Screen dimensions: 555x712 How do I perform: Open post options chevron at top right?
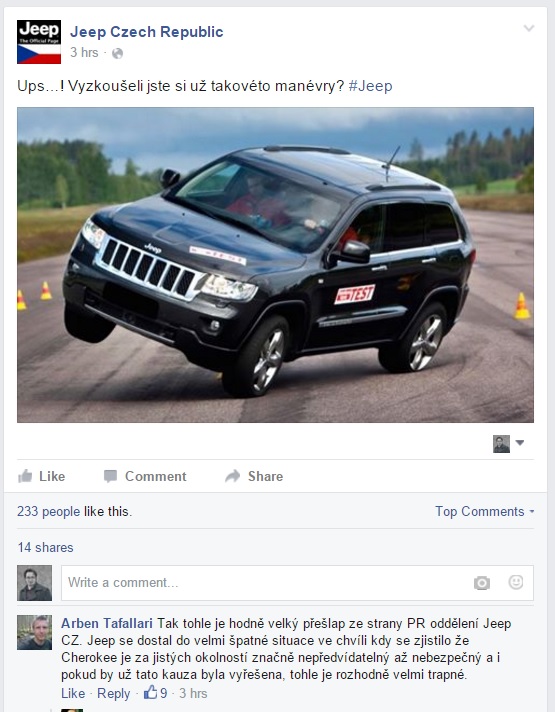click(x=529, y=29)
